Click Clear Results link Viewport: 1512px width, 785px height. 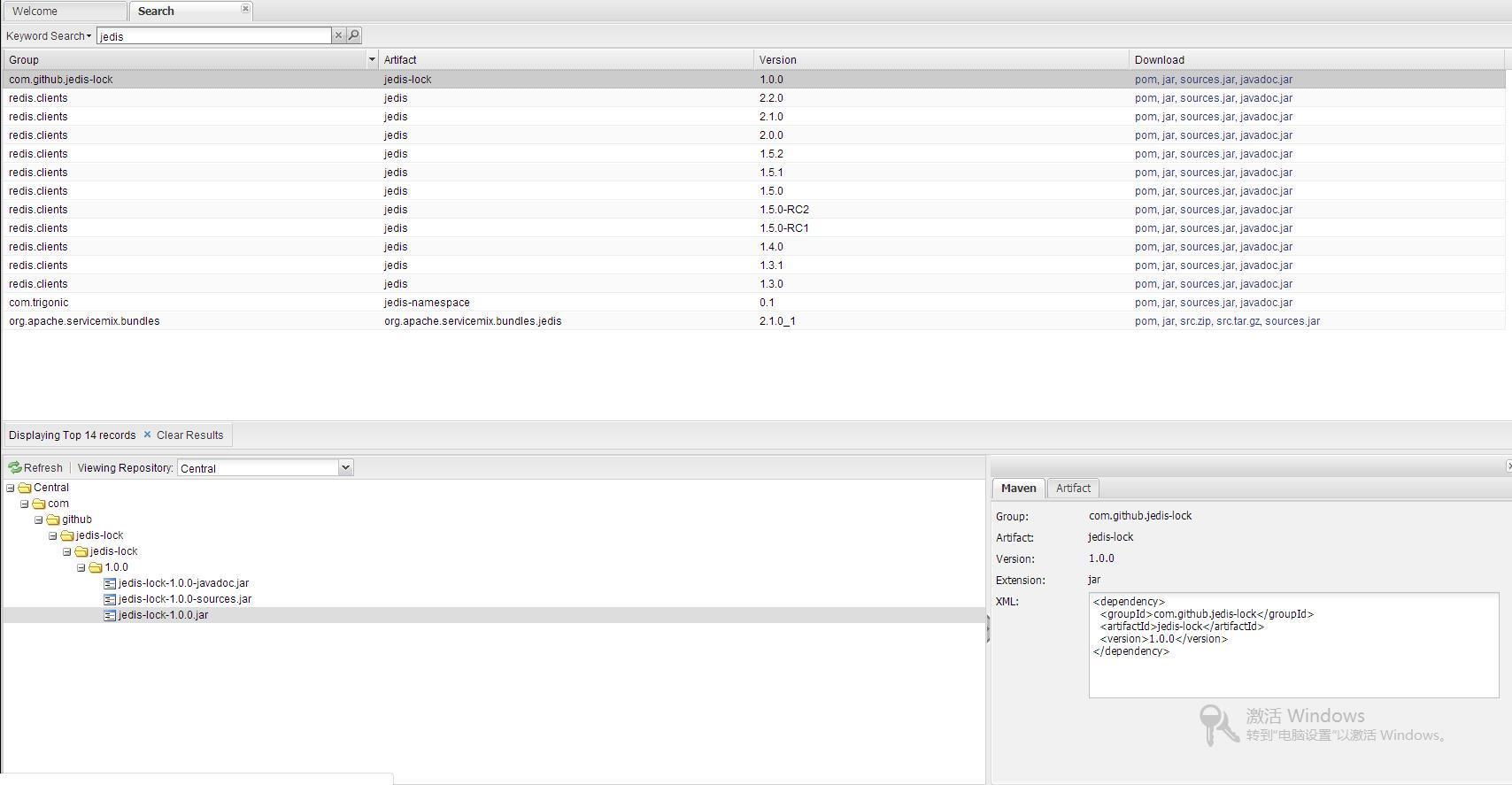click(x=189, y=435)
